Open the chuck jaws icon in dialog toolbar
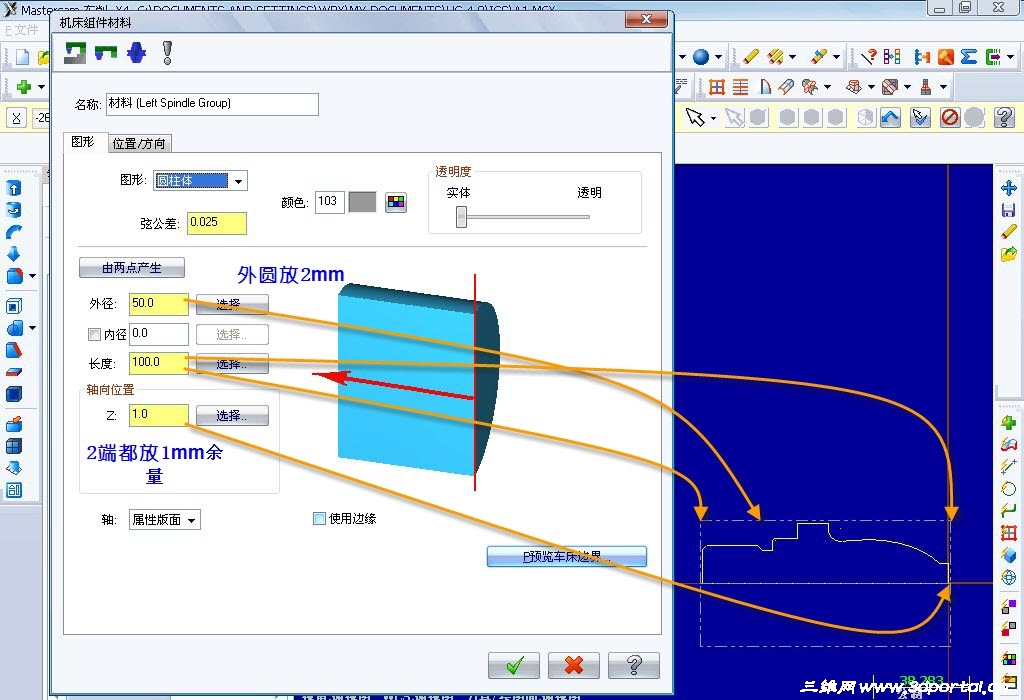Viewport: 1024px width, 700px height. 106,53
